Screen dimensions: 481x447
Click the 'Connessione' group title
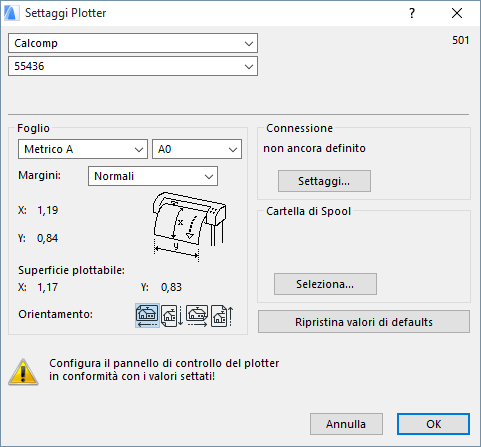click(299, 128)
